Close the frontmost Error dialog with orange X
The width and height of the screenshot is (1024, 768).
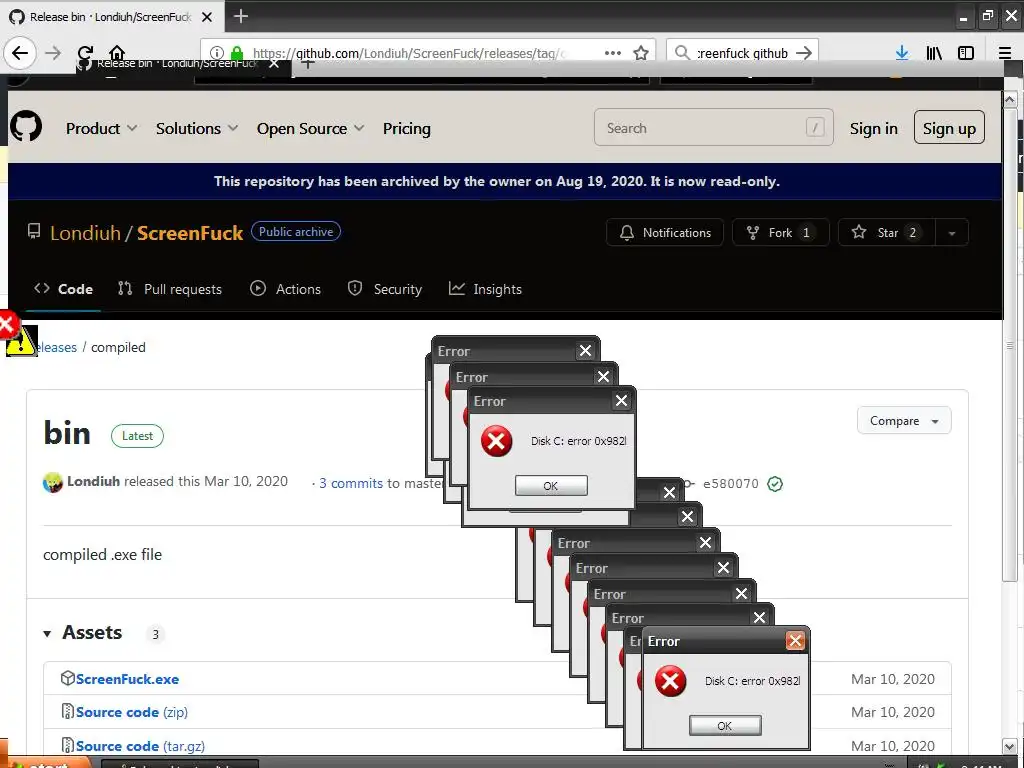tap(795, 641)
